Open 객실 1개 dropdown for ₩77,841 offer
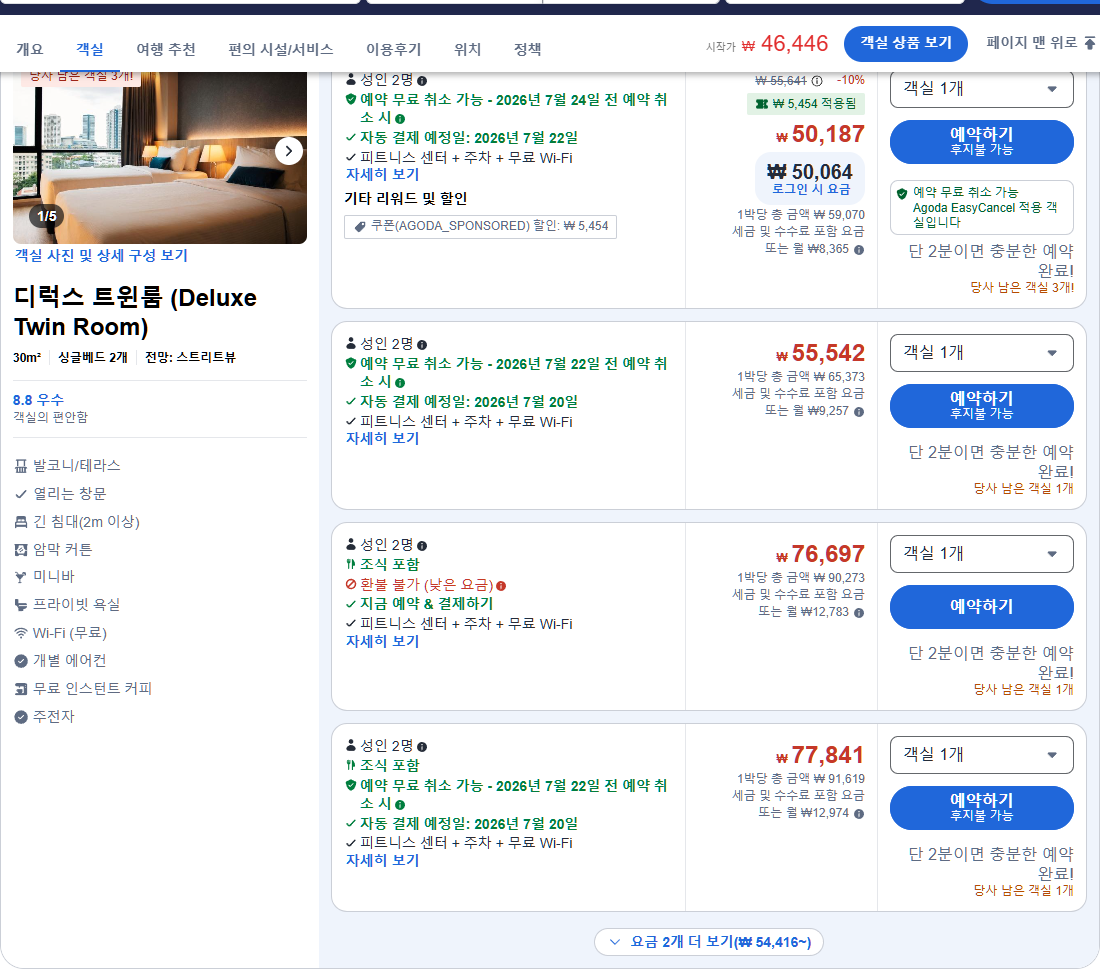The height and width of the screenshot is (970, 1100). [x=981, y=755]
